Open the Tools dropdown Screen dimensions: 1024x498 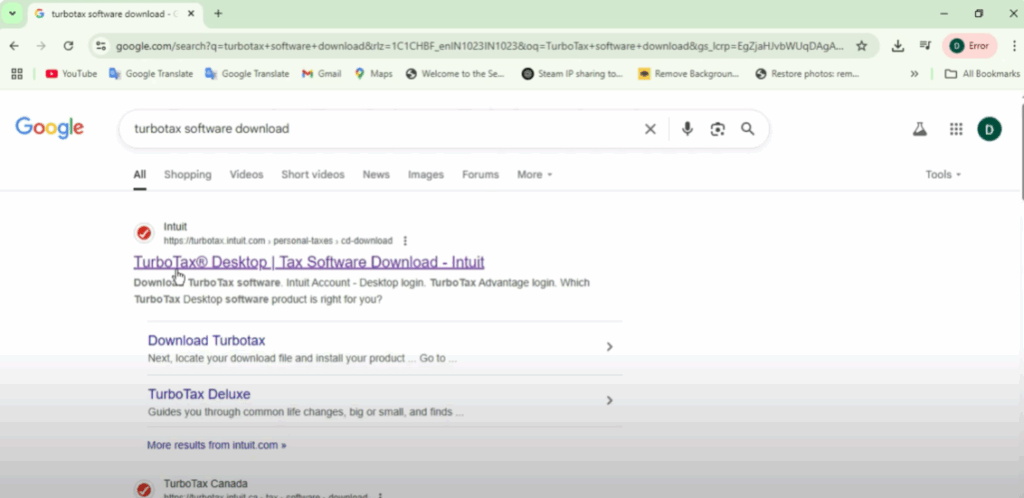(943, 174)
